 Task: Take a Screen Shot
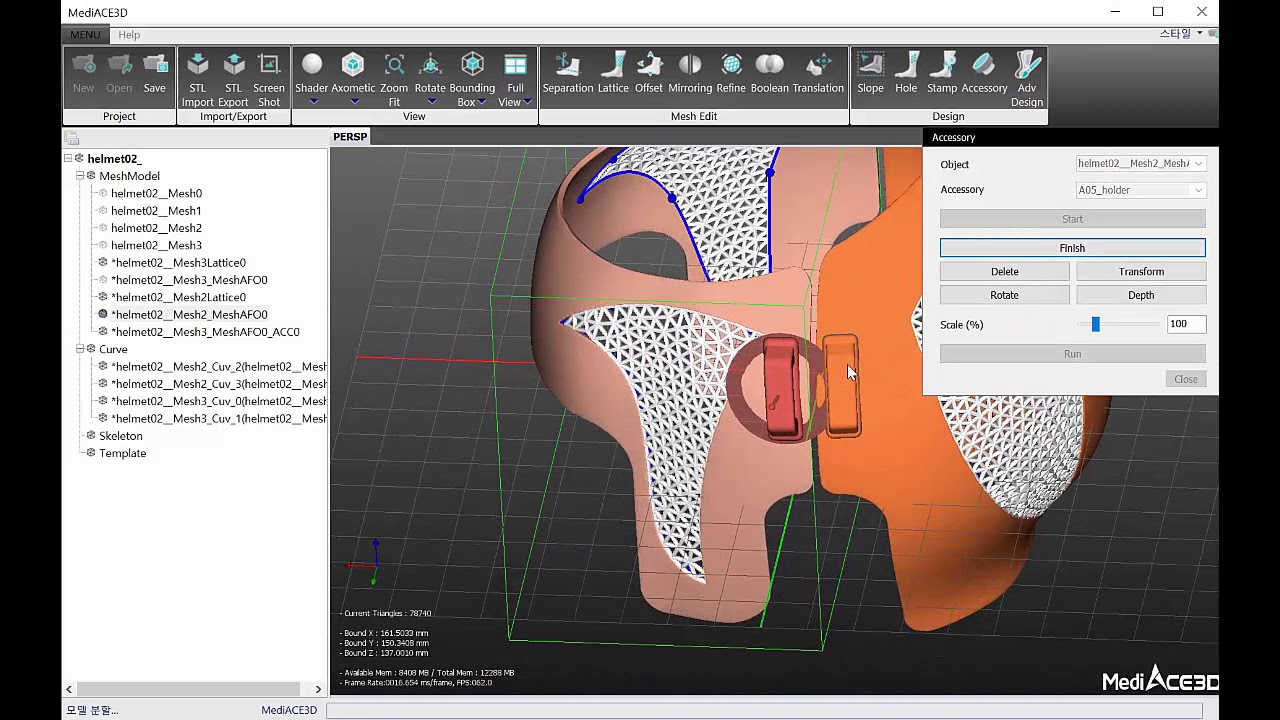coord(269,80)
